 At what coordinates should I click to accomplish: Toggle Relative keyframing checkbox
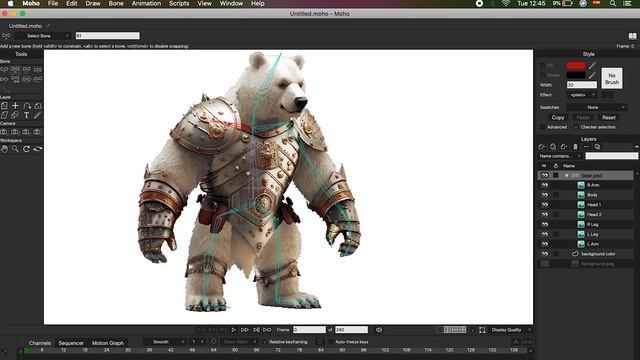click(264, 342)
